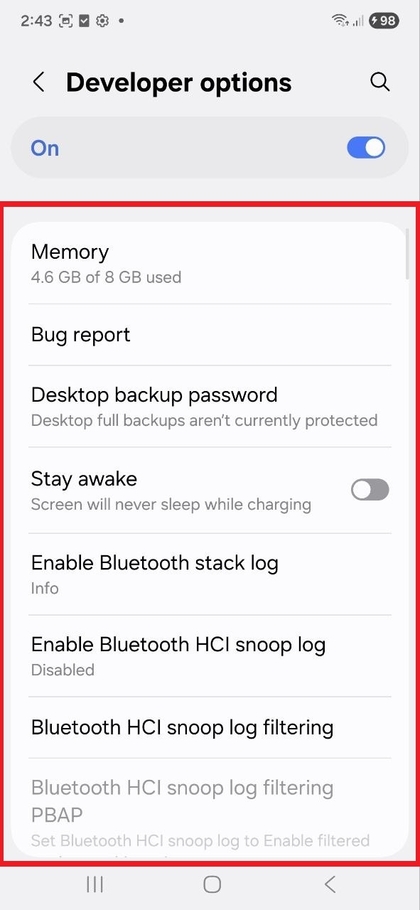The height and width of the screenshot is (910, 420).
Task: Click the scrollbar on the right edge
Action: point(407,254)
